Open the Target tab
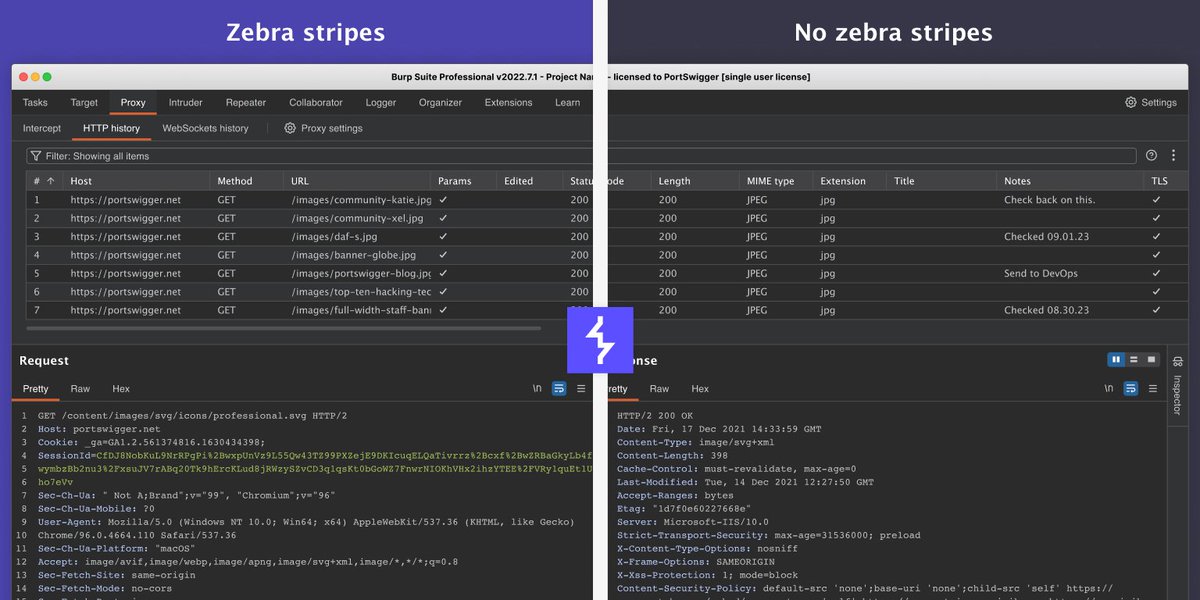The height and width of the screenshot is (600, 1200). pyautogui.click(x=84, y=102)
